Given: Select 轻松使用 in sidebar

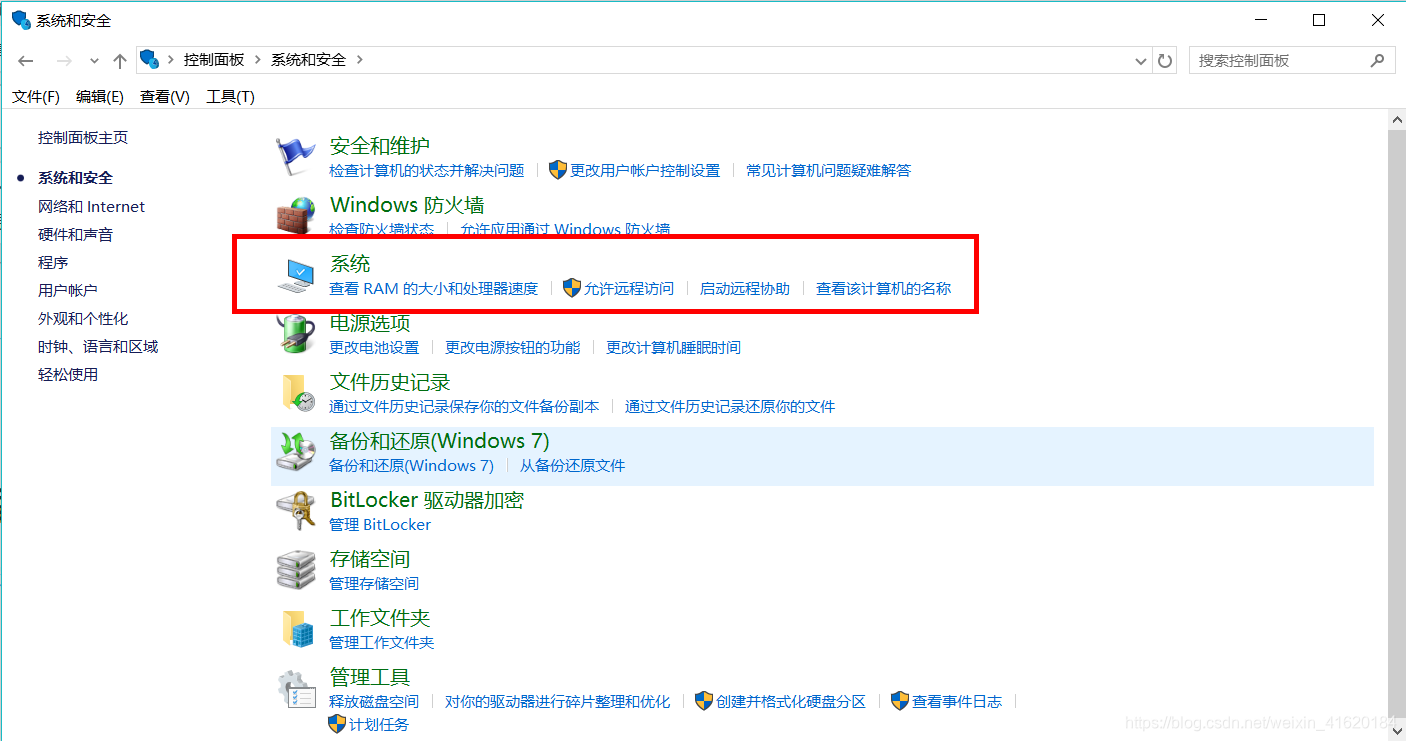Looking at the screenshot, I should click(x=68, y=374).
